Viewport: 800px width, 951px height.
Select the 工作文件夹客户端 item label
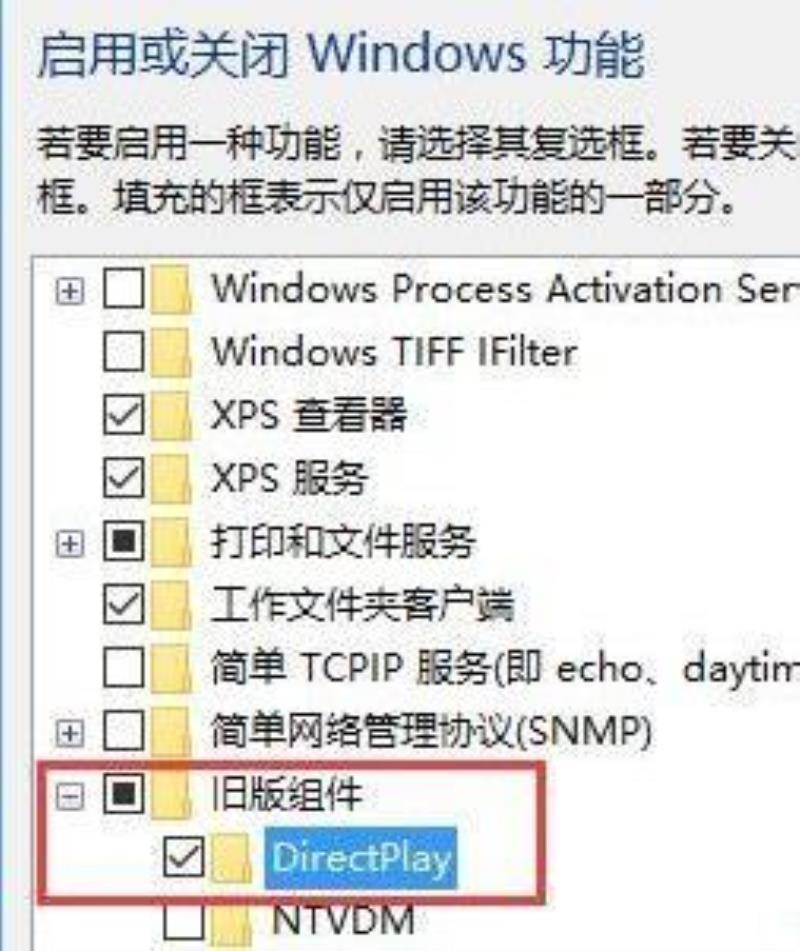[362, 605]
